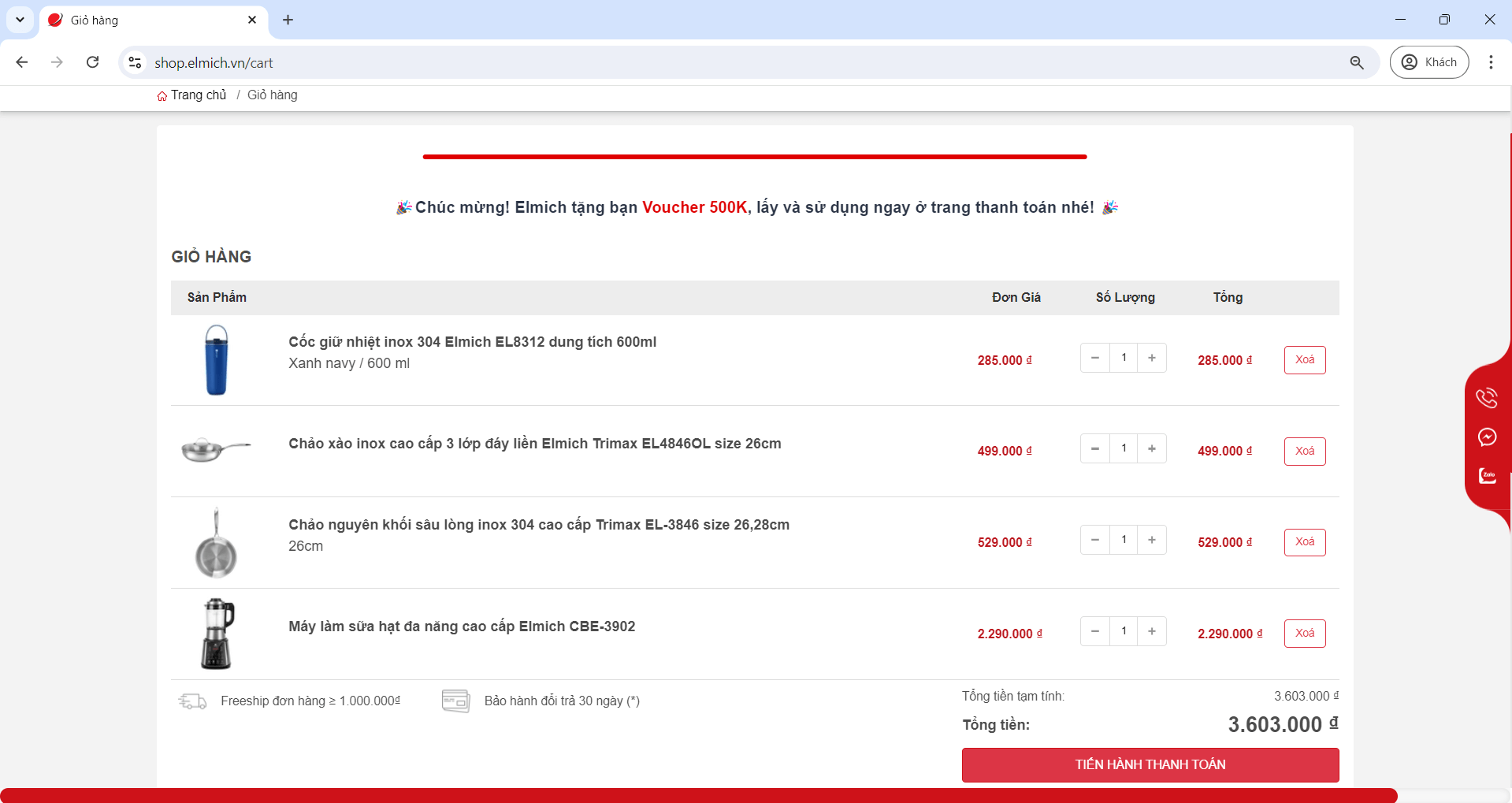Click the Số Lượng column header
The image size is (1512, 803).
coord(1125,298)
